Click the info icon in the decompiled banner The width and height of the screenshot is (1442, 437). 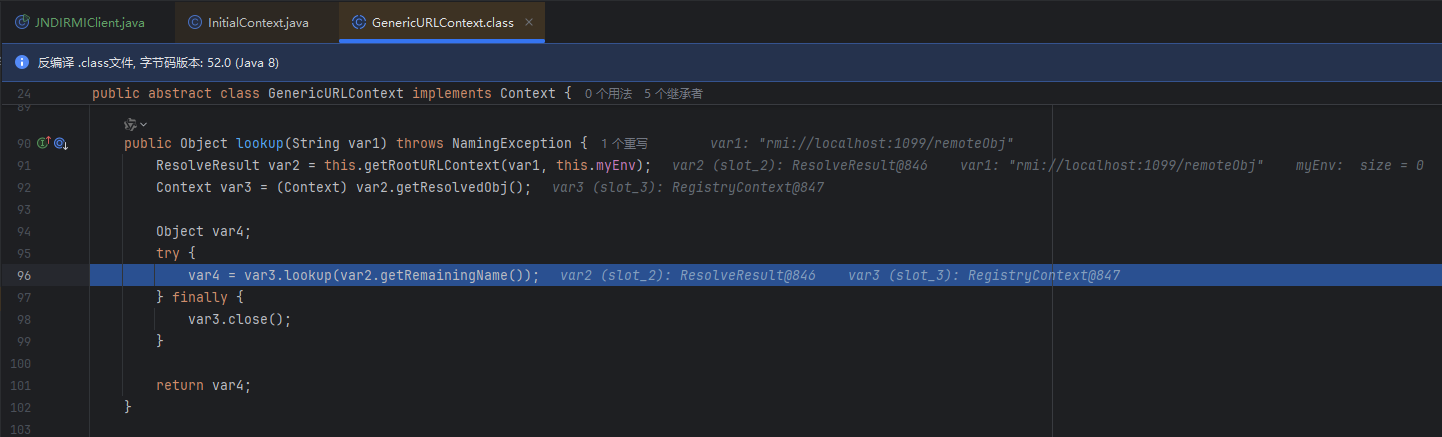click(x=21, y=62)
